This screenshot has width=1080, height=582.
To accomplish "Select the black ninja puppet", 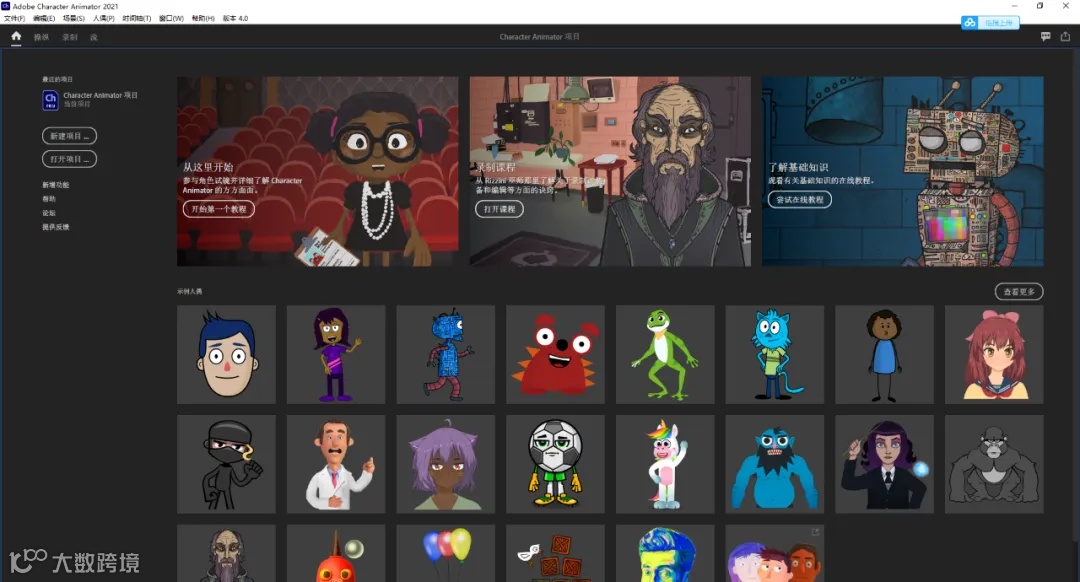I will (226, 464).
